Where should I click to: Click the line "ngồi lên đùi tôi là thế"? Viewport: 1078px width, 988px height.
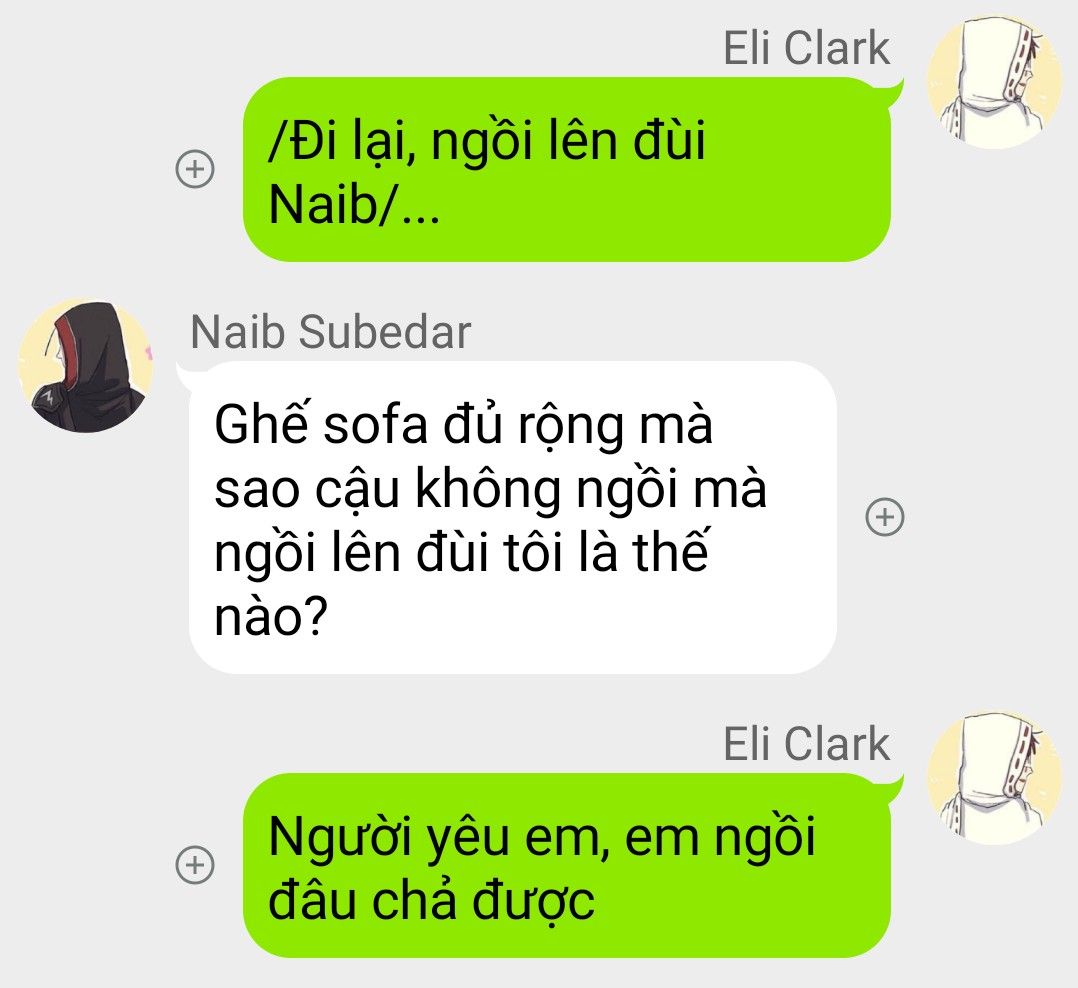461,552
